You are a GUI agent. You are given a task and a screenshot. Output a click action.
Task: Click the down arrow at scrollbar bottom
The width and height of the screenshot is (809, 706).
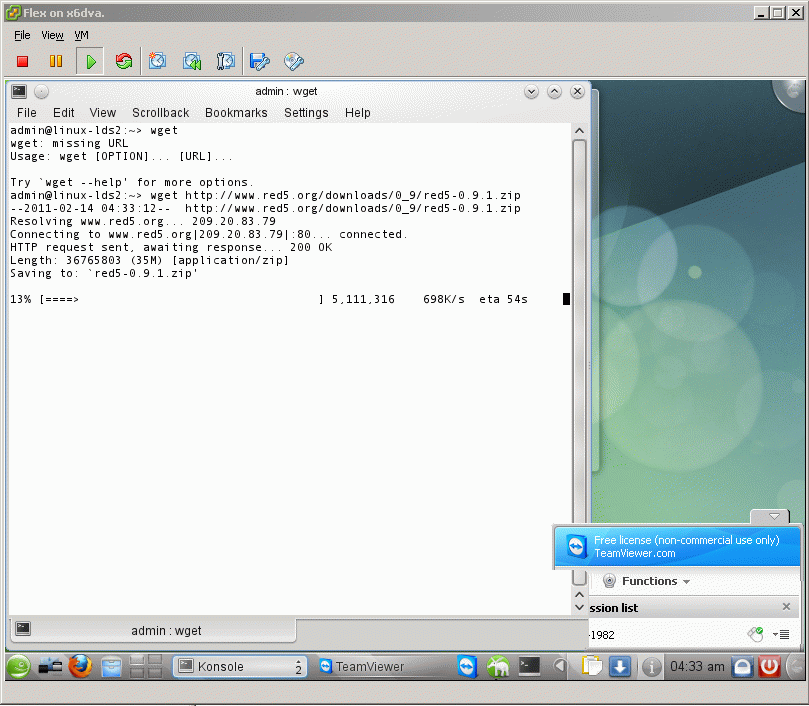pyautogui.click(x=579, y=607)
